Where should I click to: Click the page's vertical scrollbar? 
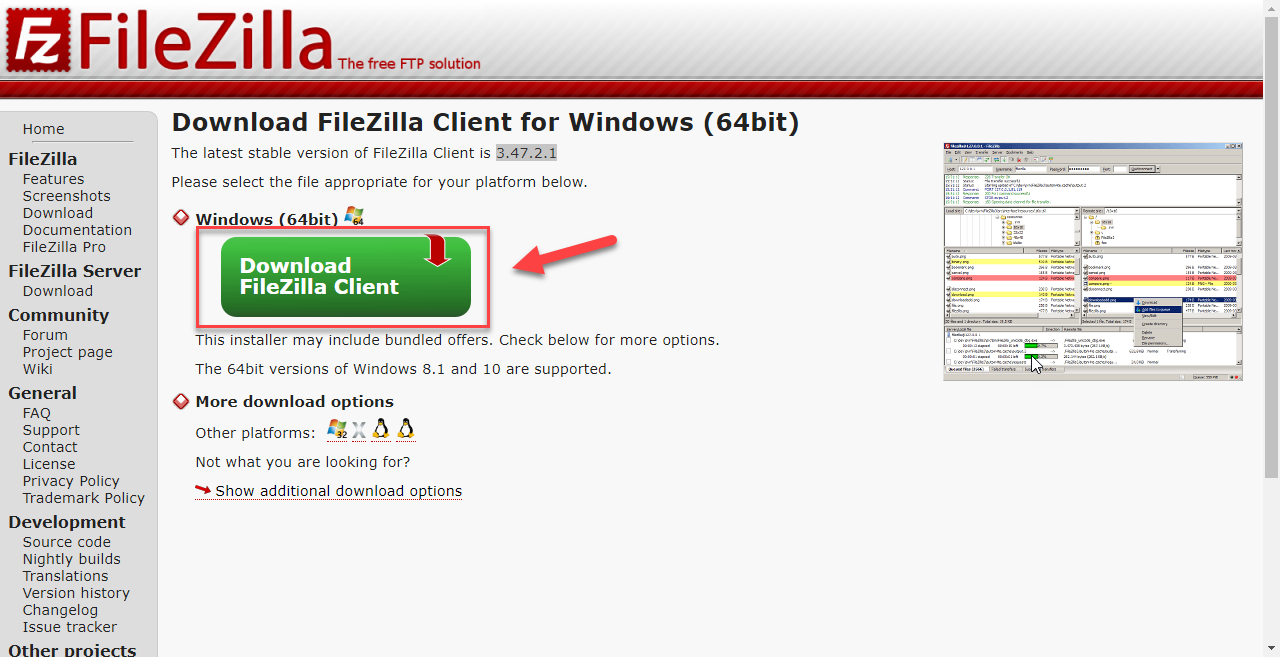tap(1272, 328)
